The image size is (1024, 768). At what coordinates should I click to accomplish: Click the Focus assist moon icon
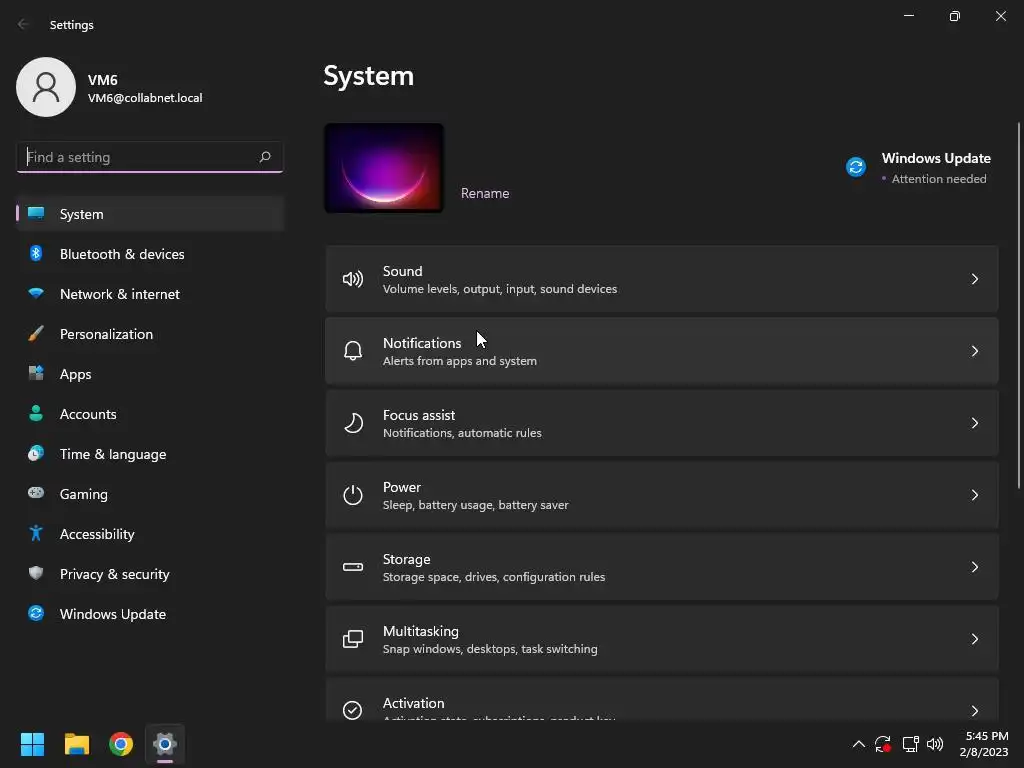click(353, 423)
